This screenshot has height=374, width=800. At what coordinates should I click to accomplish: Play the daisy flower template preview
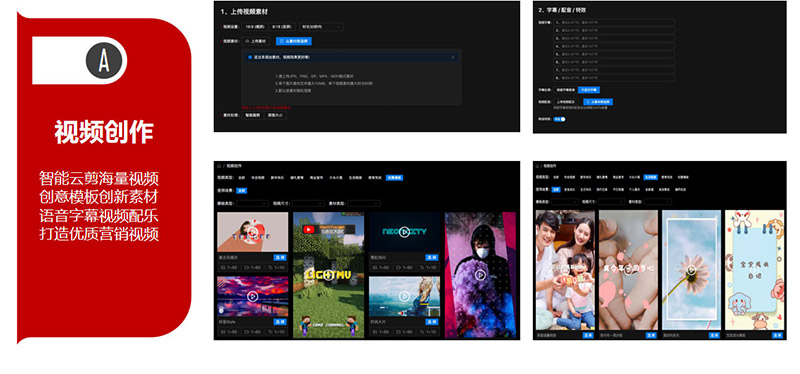click(691, 270)
